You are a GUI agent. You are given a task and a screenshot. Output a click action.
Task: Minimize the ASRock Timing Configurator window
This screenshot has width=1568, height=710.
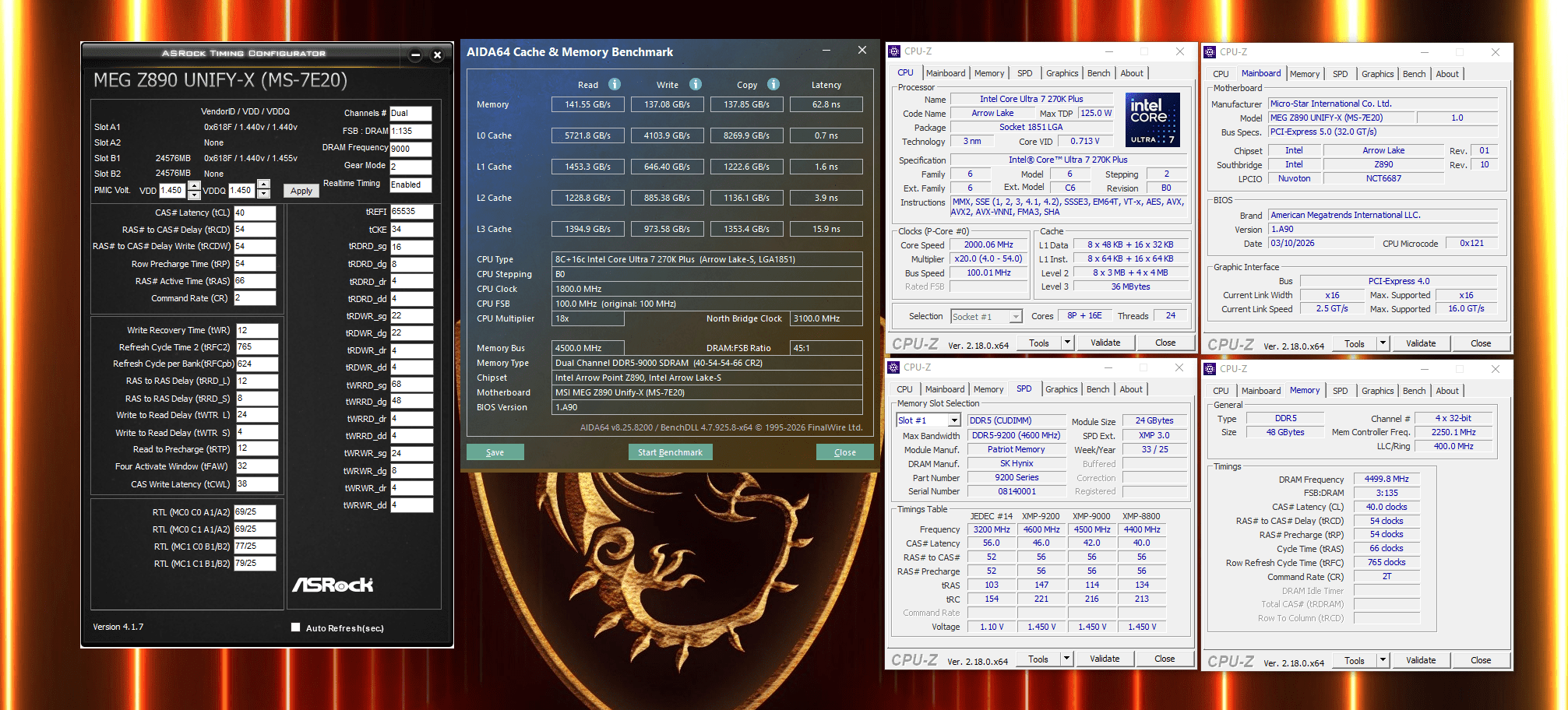[x=415, y=55]
